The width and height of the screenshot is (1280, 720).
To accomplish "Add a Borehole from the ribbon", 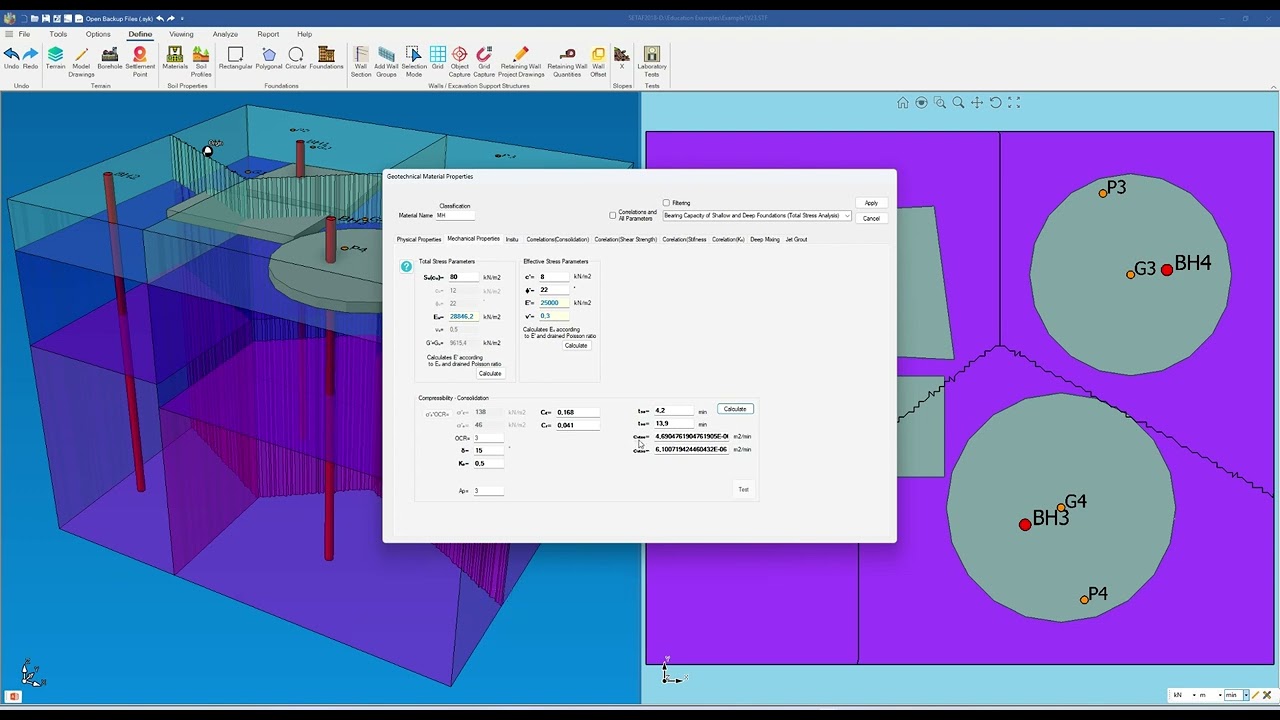I will point(110,59).
